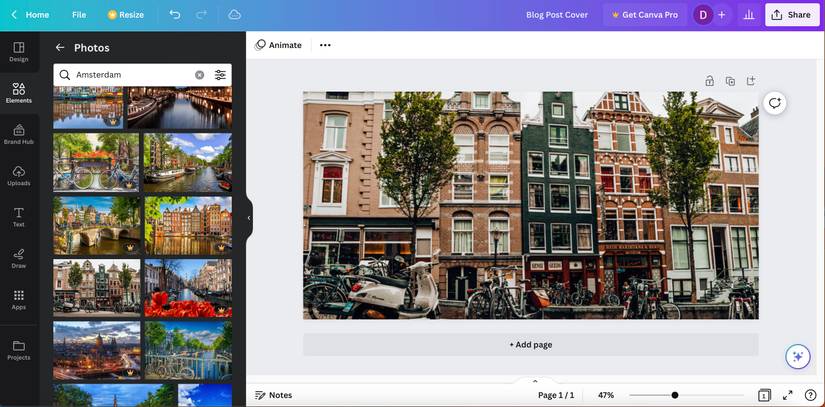
Task: Select the bikes on blue railing photo
Action: 188,350
